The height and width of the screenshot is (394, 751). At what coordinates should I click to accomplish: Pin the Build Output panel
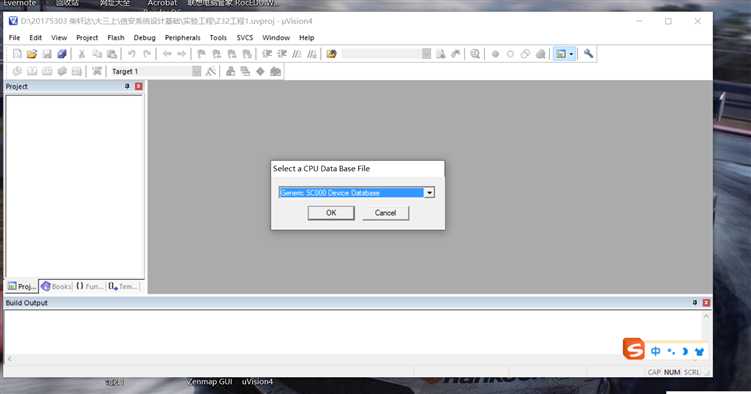tap(694, 303)
